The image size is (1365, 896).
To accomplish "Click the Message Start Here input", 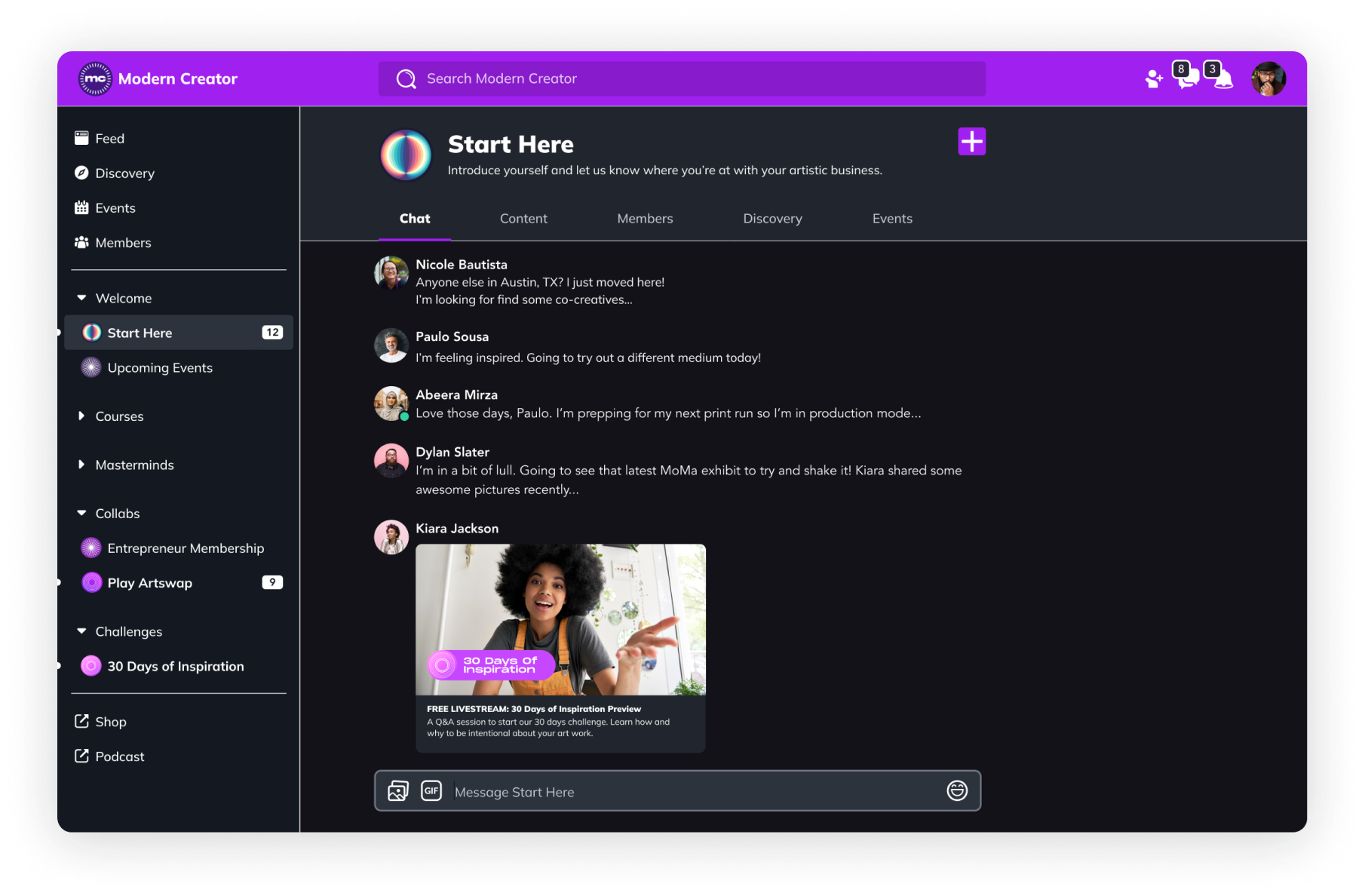I will click(x=677, y=790).
